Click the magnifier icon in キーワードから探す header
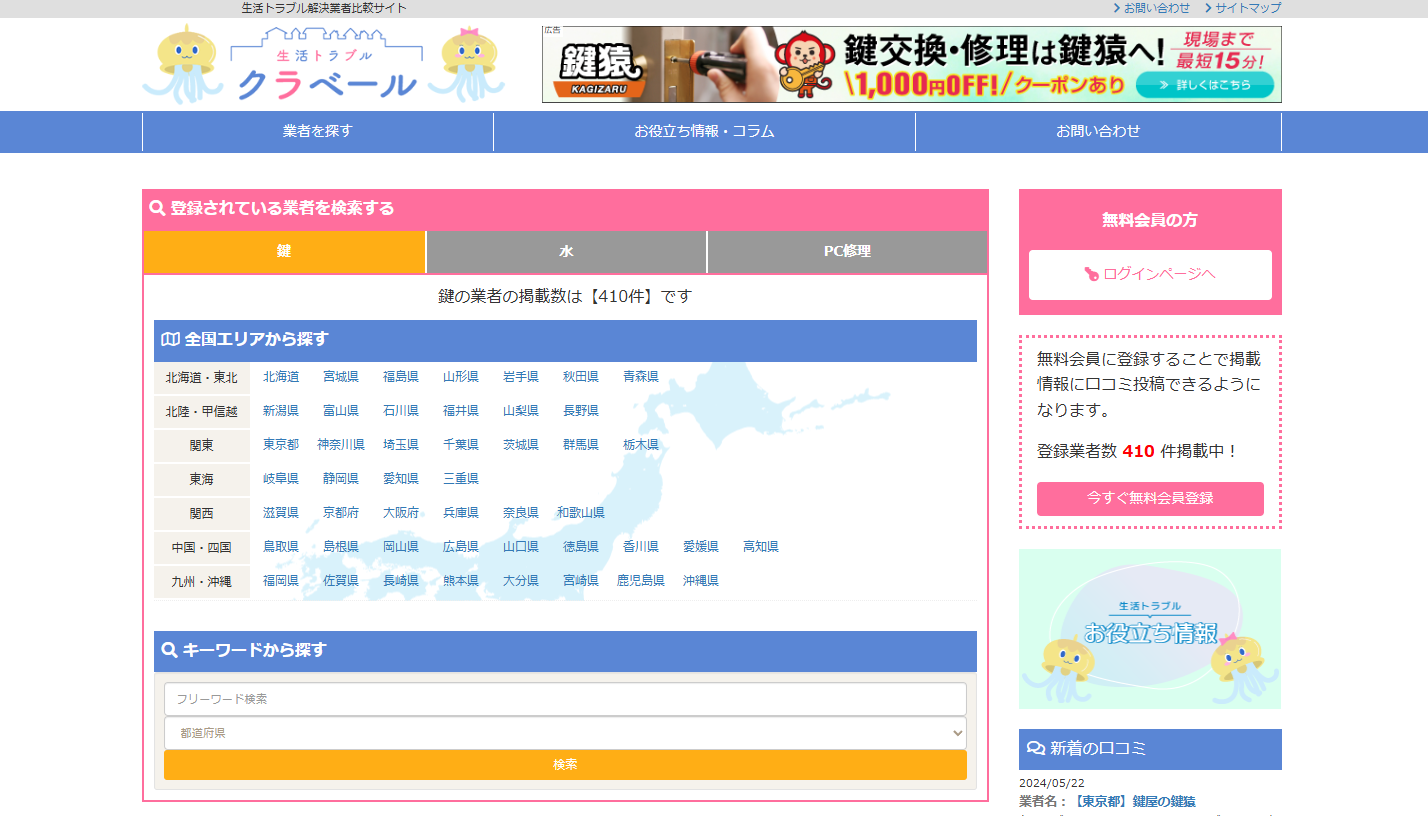Viewport: 1428px width, 816px height. point(170,651)
